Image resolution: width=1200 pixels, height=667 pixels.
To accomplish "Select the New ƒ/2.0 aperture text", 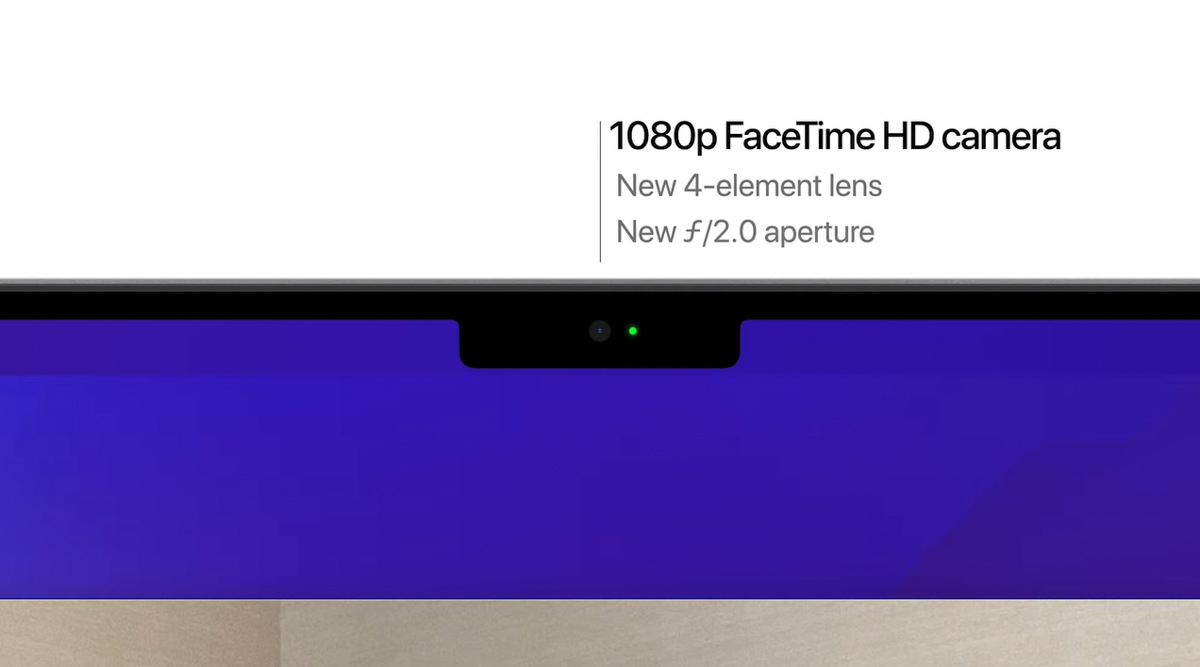I will pos(745,232).
